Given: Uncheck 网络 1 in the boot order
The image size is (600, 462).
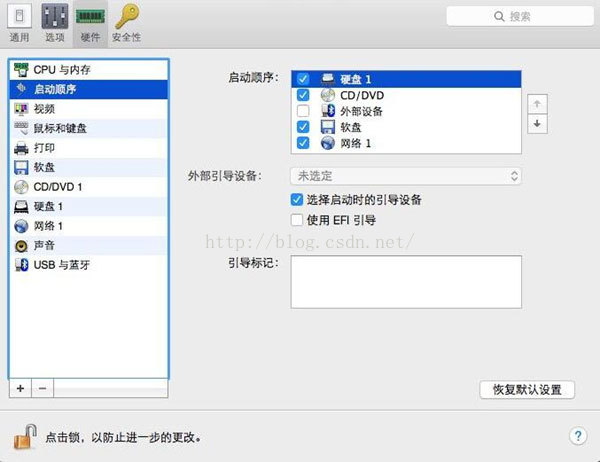Looking at the screenshot, I should [303, 143].
